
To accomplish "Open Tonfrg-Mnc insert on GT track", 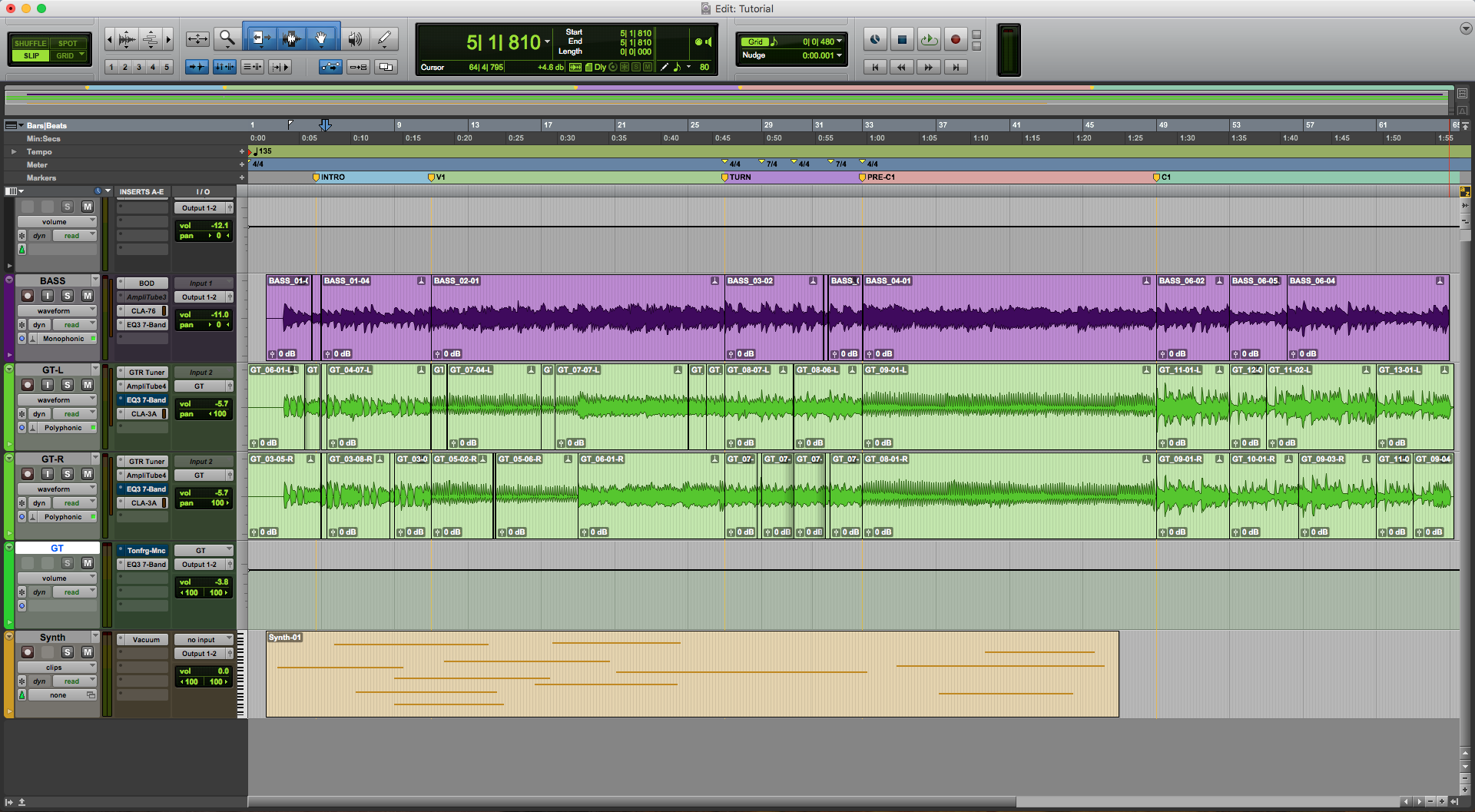I will [143, 551].
